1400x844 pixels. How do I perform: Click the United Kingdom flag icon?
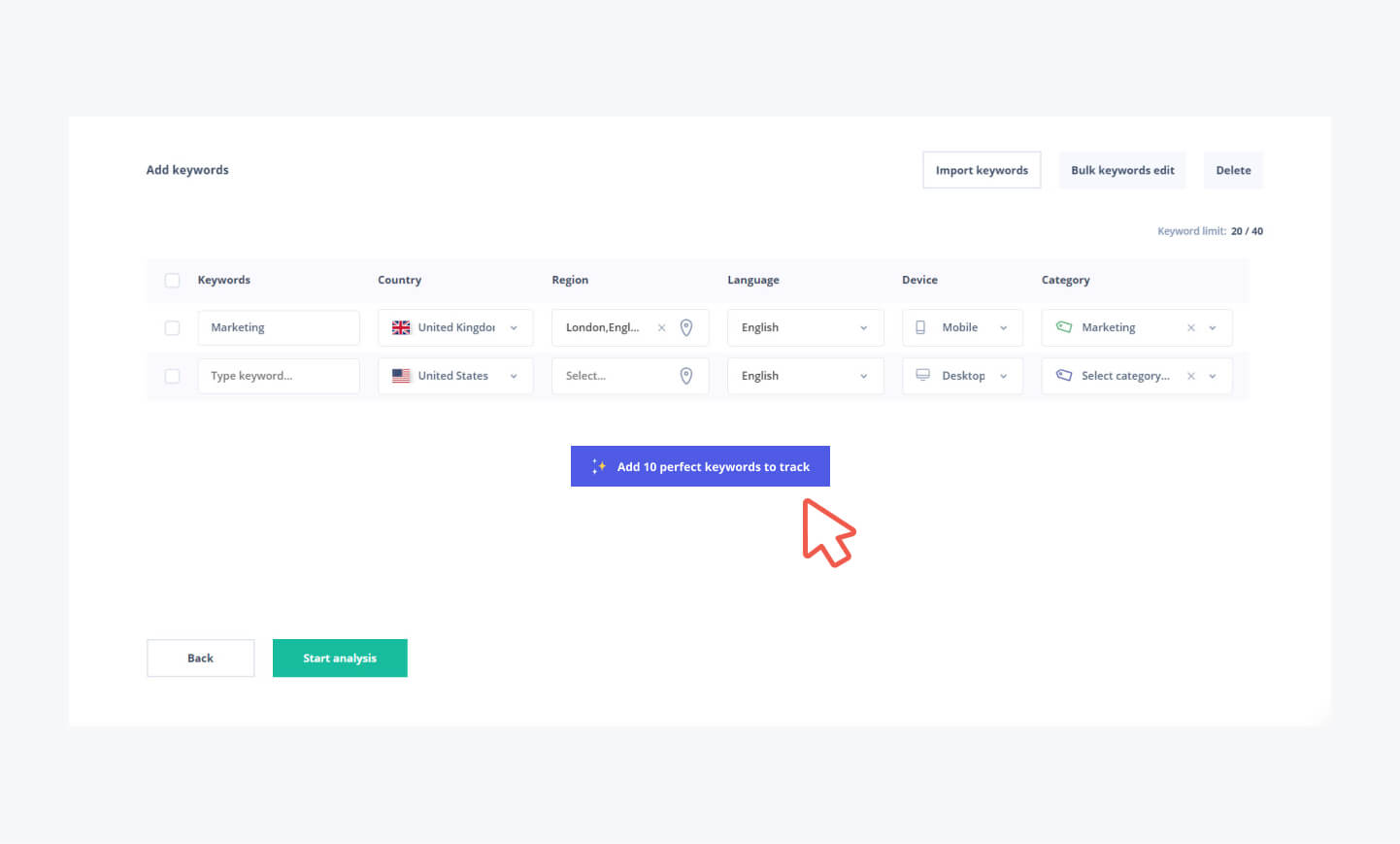401,328
